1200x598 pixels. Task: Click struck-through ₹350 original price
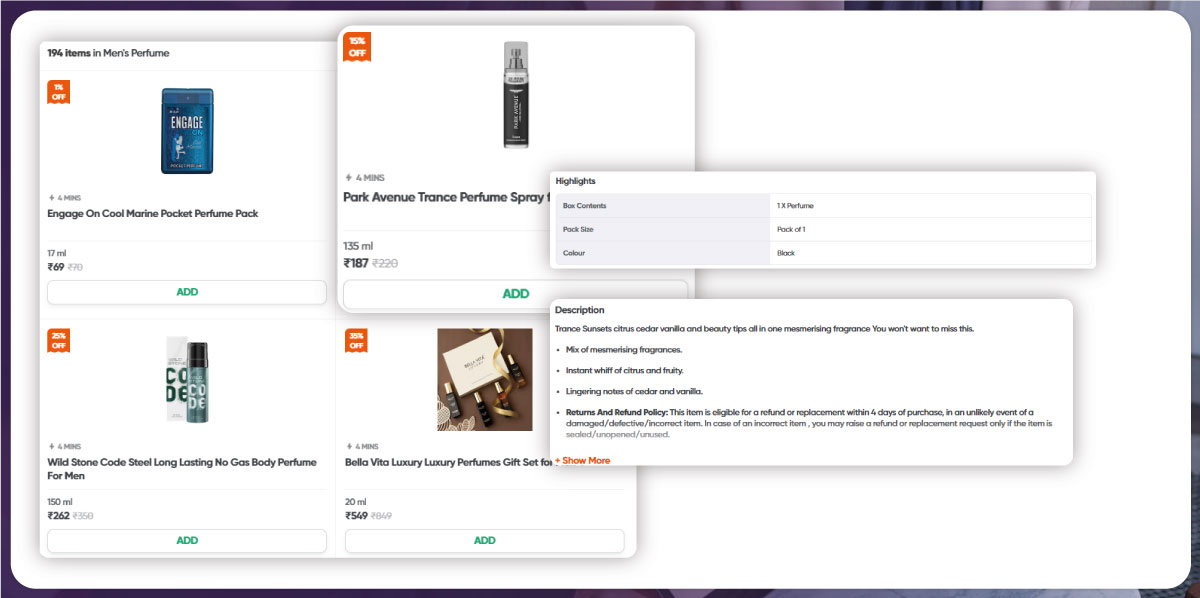(84, 516)
